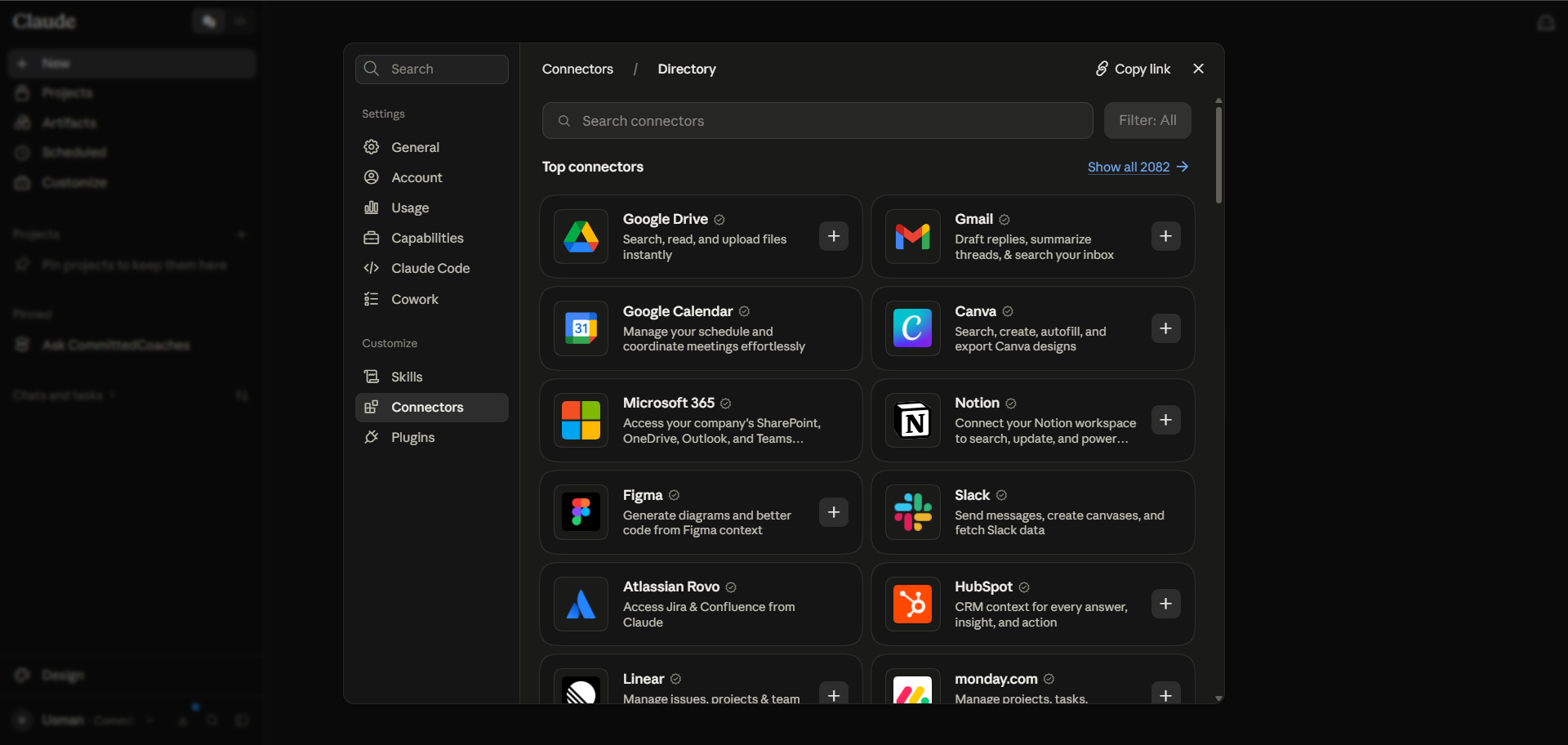
Task: Click the Top connectors heading
Action: [593, 167]
